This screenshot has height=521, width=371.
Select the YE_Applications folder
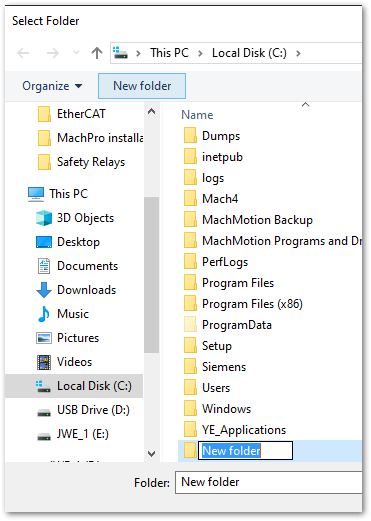235,430
